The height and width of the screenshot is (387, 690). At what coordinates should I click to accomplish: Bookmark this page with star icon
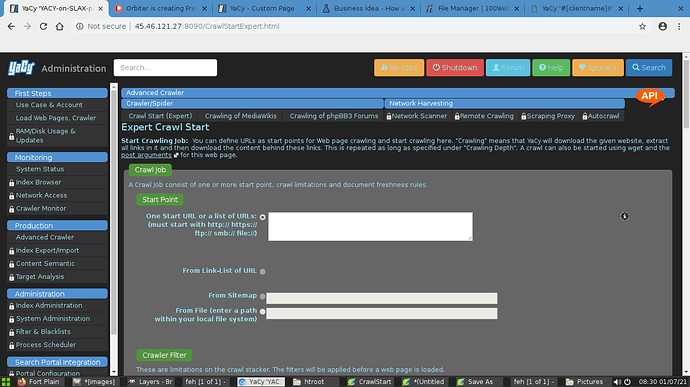(x=642, y=26)
